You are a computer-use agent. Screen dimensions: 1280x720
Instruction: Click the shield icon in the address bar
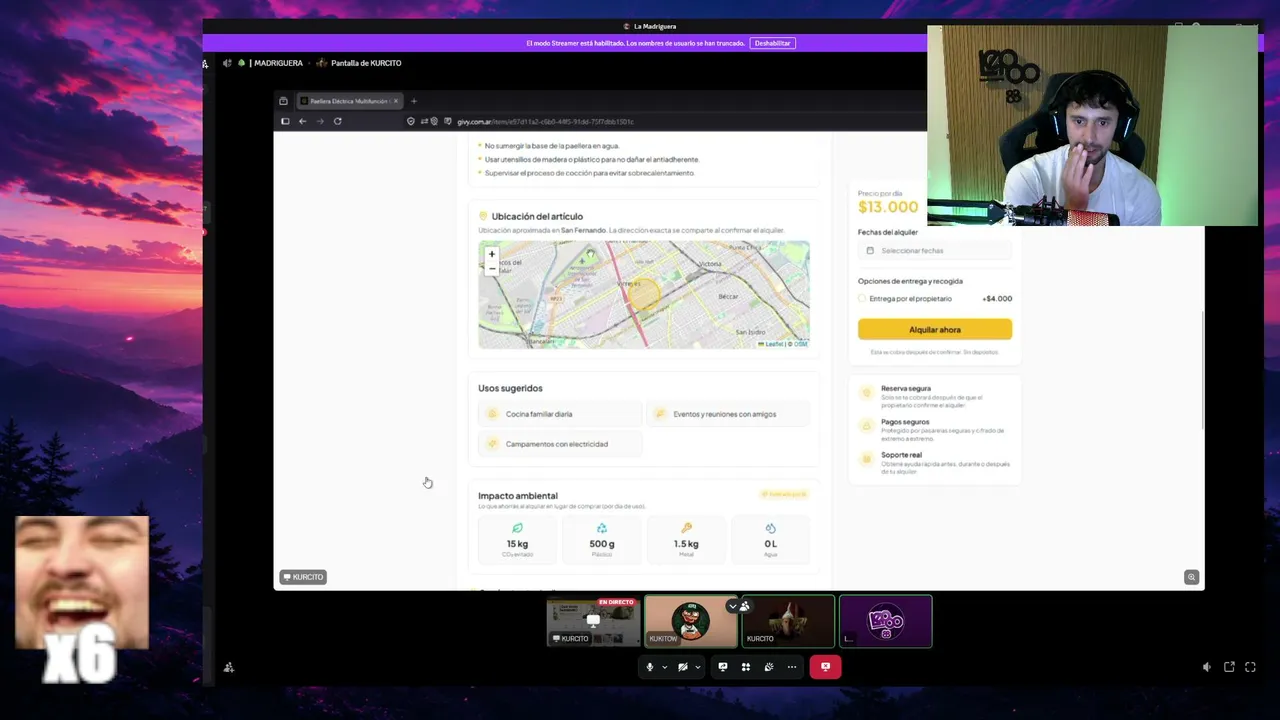pos(411,121)
